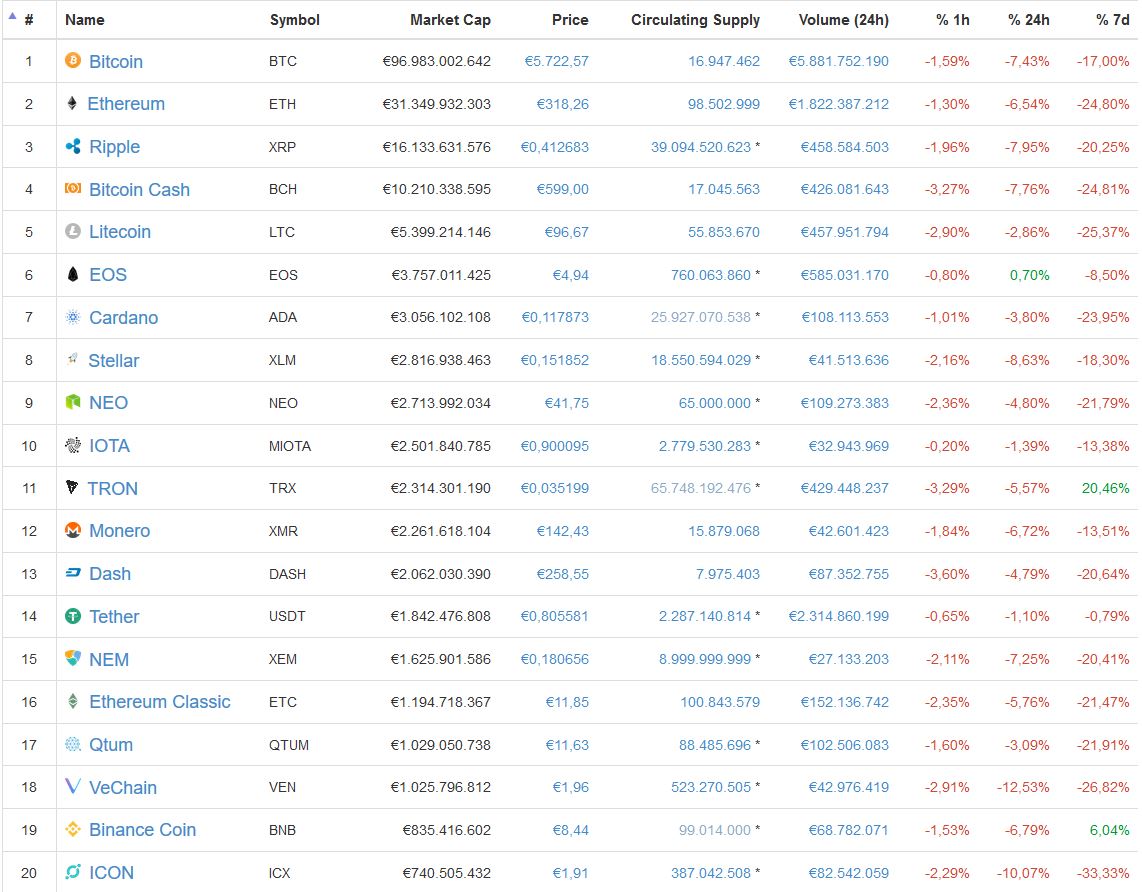1142x892 pixels.
Task: Click Binance Coin 7d change 6,04%
Action: 1109,830
